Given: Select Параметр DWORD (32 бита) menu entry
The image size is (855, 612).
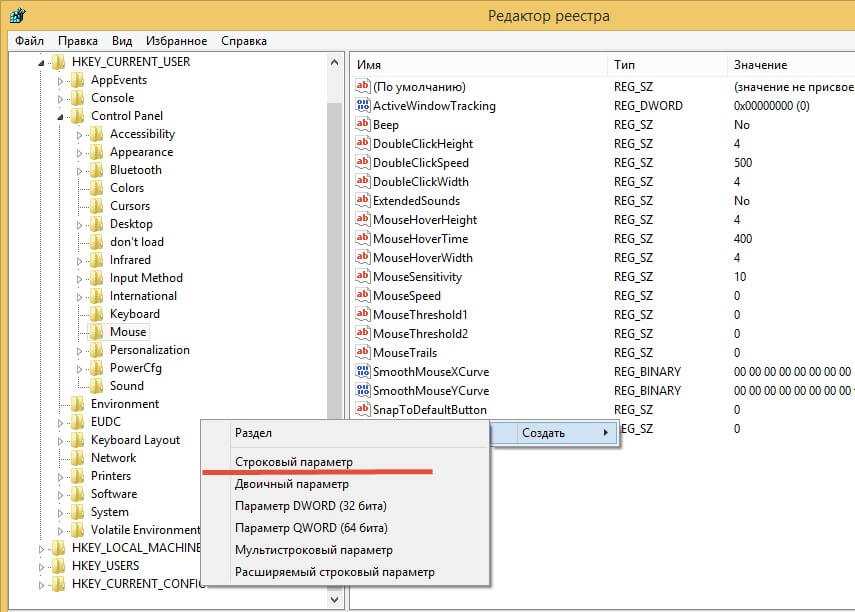Looking at the screenshot, I should [x=310, y=505].
